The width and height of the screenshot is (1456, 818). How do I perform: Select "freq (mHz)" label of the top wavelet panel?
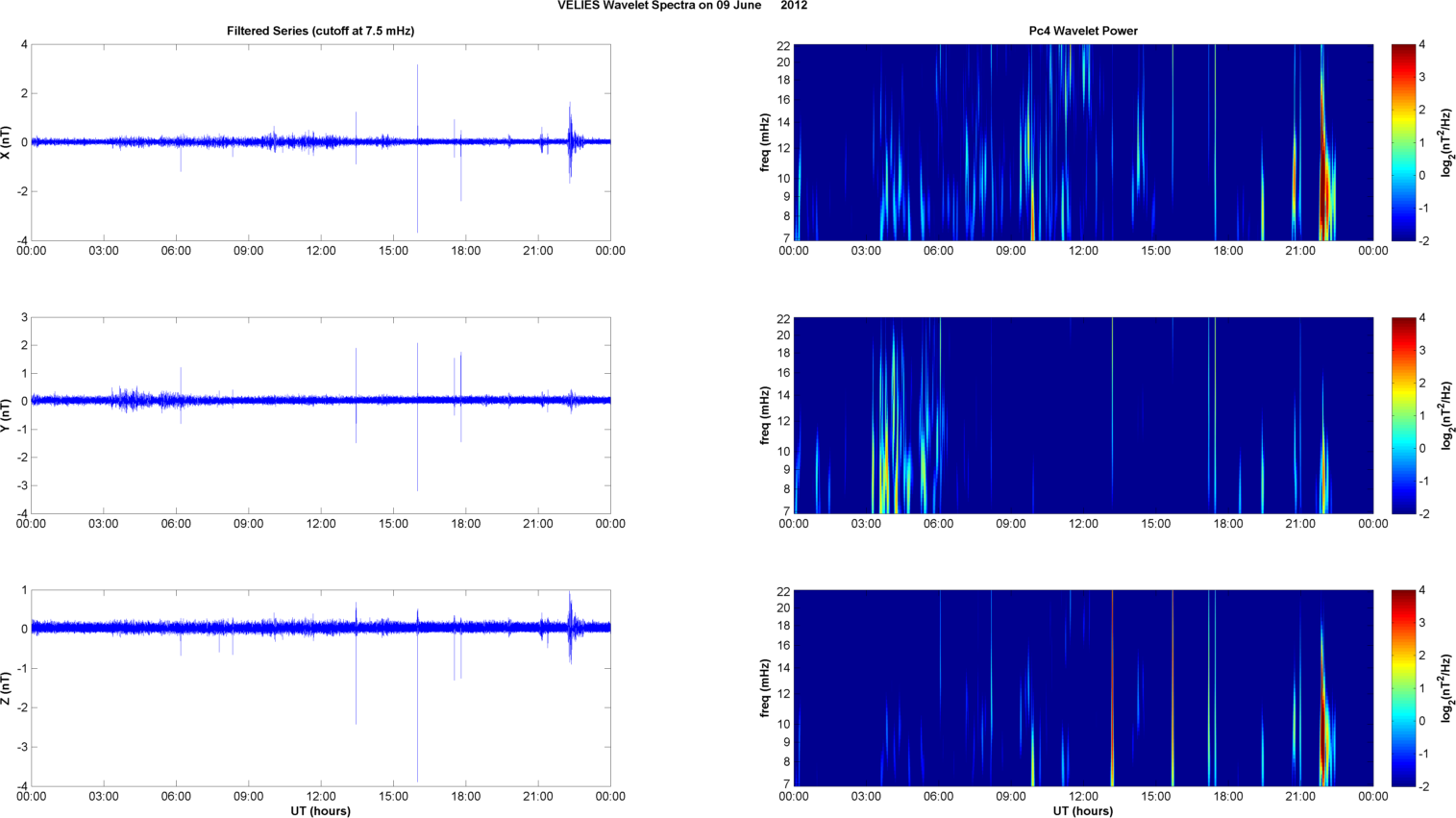(x=765, y=142)
